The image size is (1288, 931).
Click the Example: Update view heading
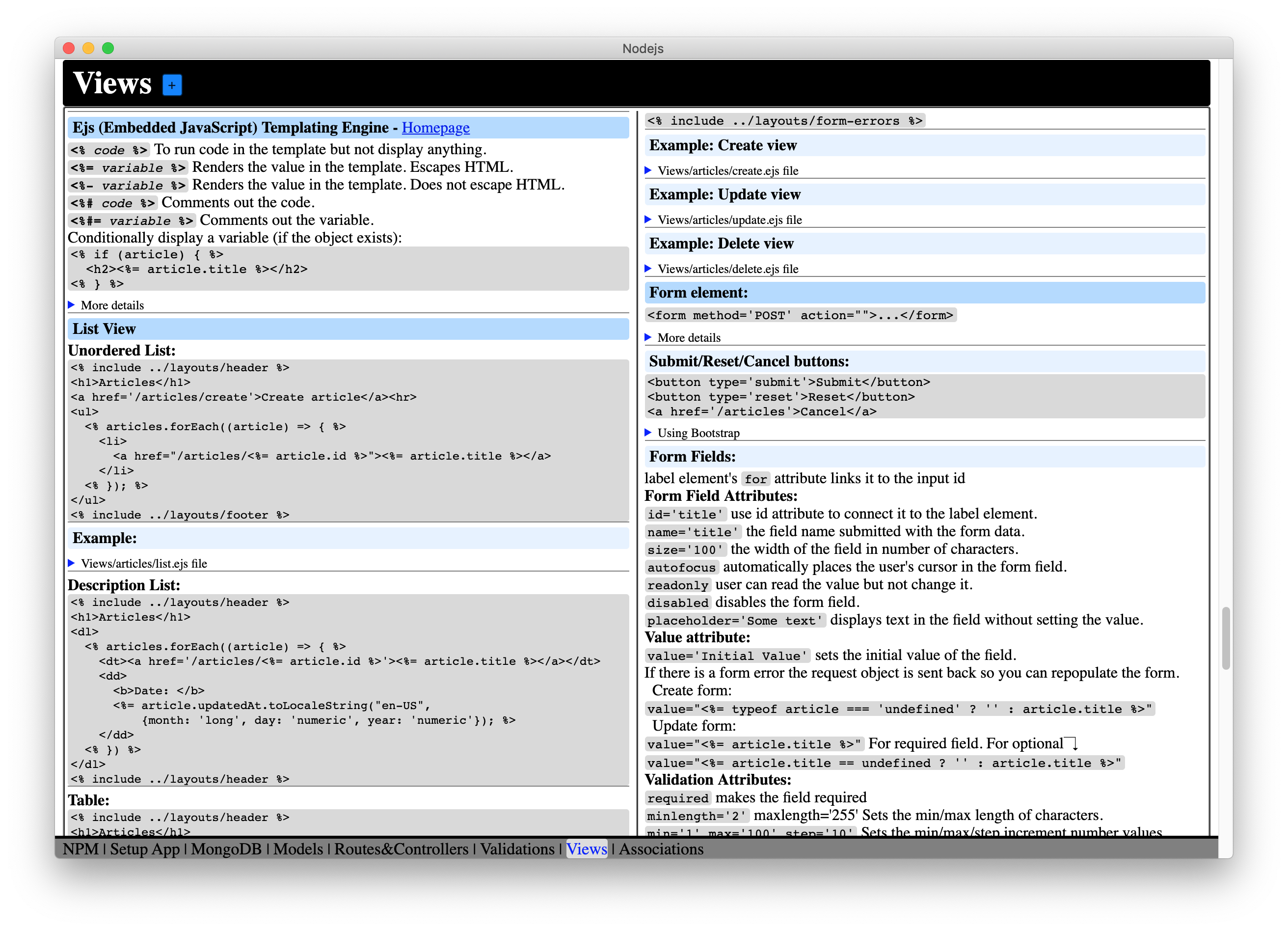(x=925, y=194)
